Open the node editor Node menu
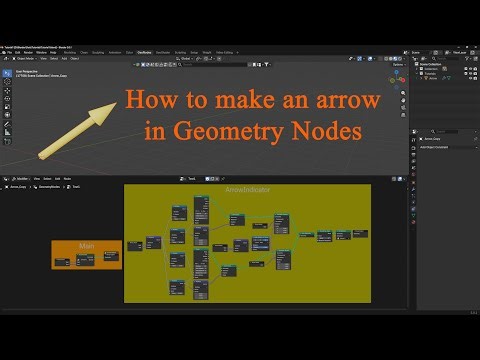This screenshot has height=360, width=480. (x=67, y=179)
